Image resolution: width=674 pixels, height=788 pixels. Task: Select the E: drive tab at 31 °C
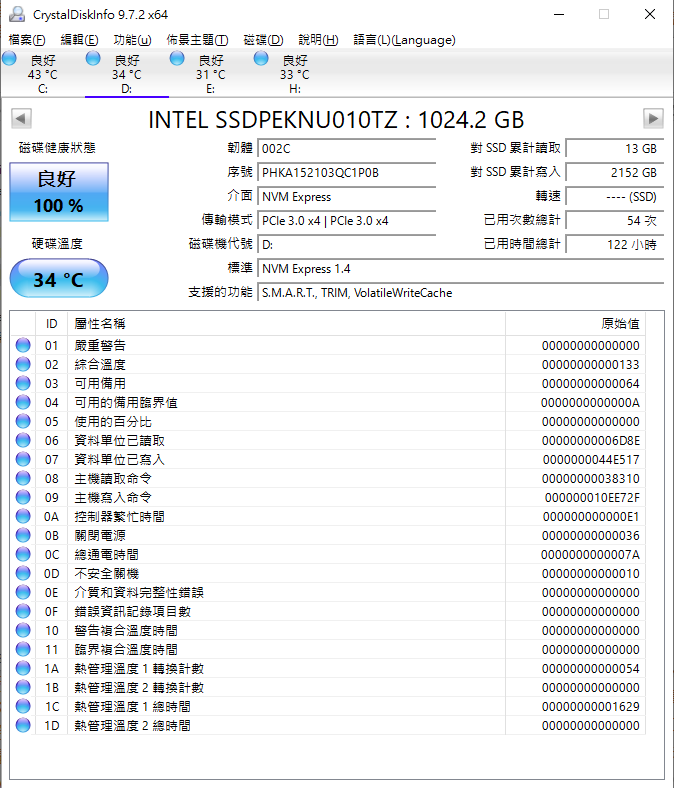[x=211, y=74]
